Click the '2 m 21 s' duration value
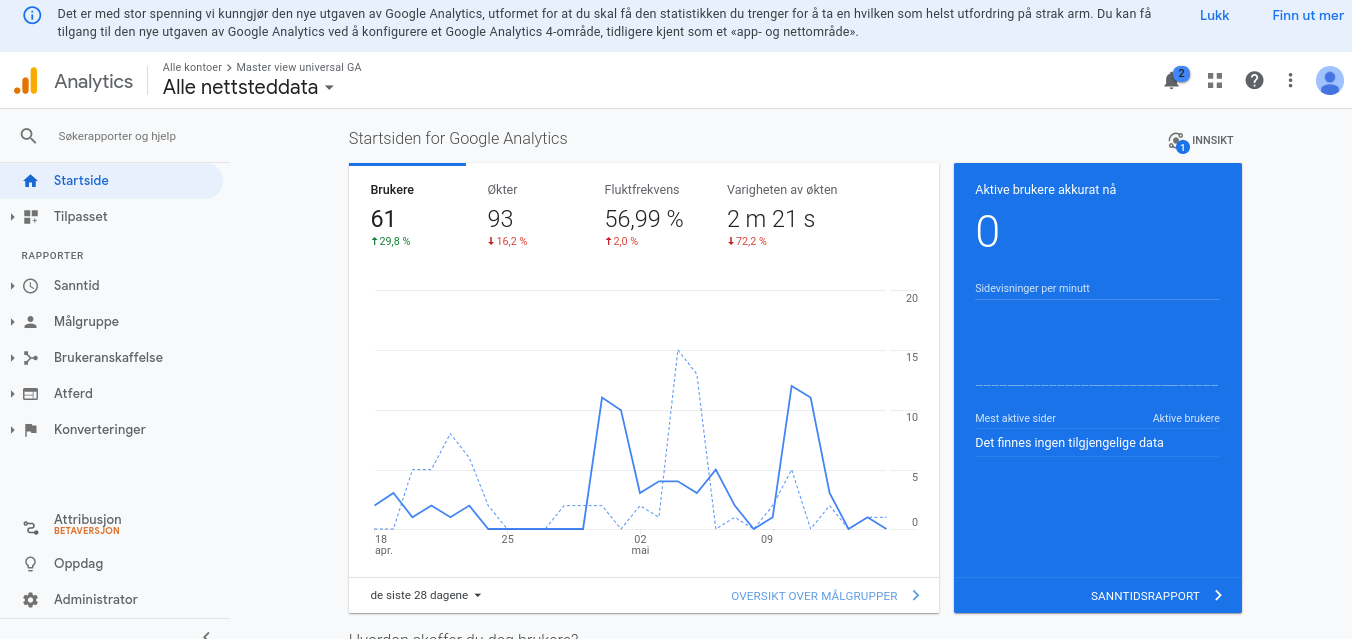Screen dimensions: 1352x639 click(x=771, y=219)
